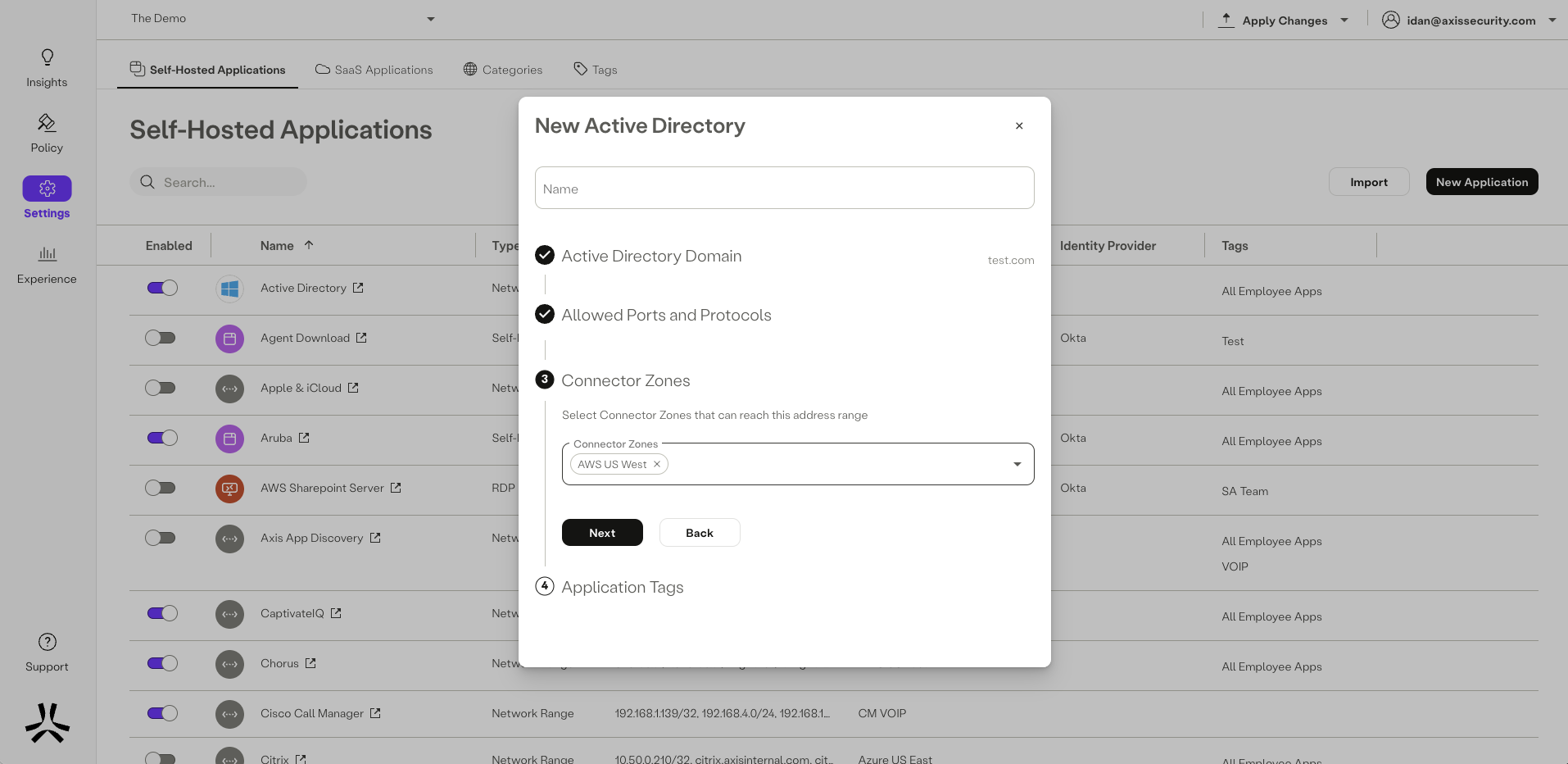Image resolution: width=1568 pixels, height=764 pixels.
Task: Click the Aruba purple app icon
Action: click(x=229, y=439)
